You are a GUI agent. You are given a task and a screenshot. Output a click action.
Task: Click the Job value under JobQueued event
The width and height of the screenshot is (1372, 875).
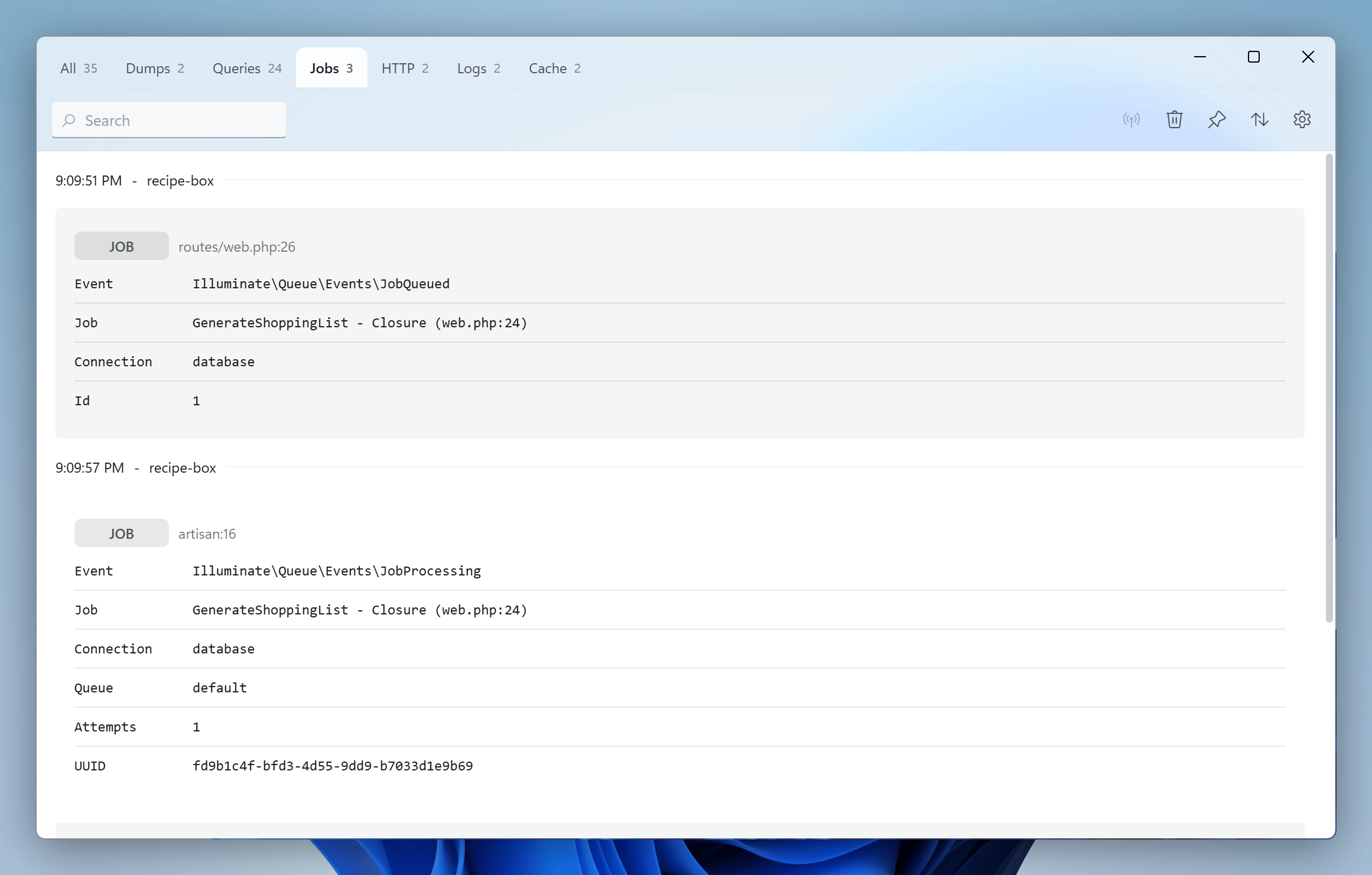360,323
